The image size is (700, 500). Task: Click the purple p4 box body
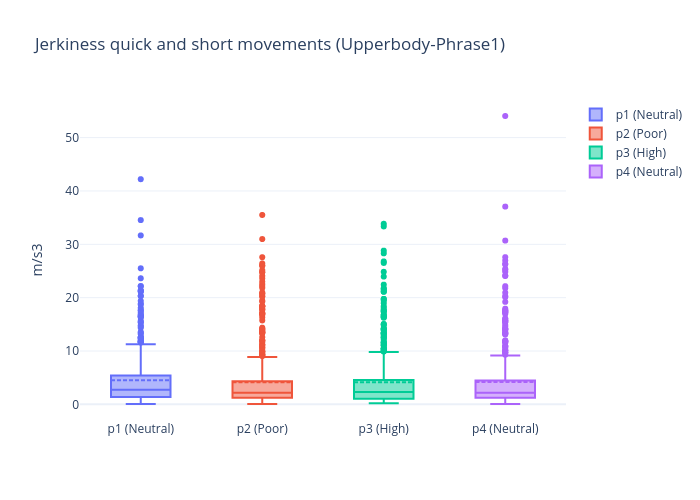coord(505,389)
